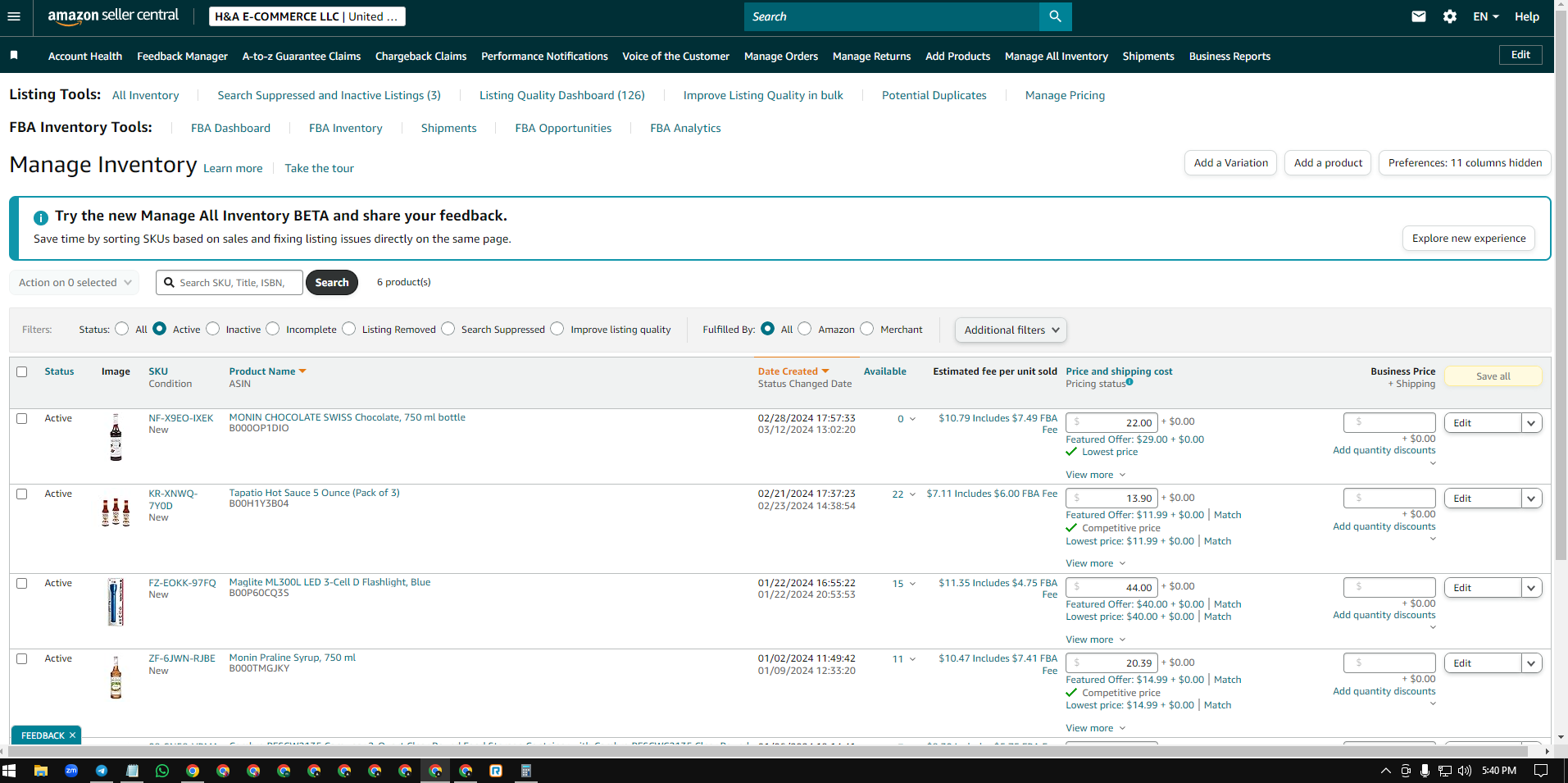Sort by the Product Name column
This screenshot has width=1568, height=783.
coord(267,371)
